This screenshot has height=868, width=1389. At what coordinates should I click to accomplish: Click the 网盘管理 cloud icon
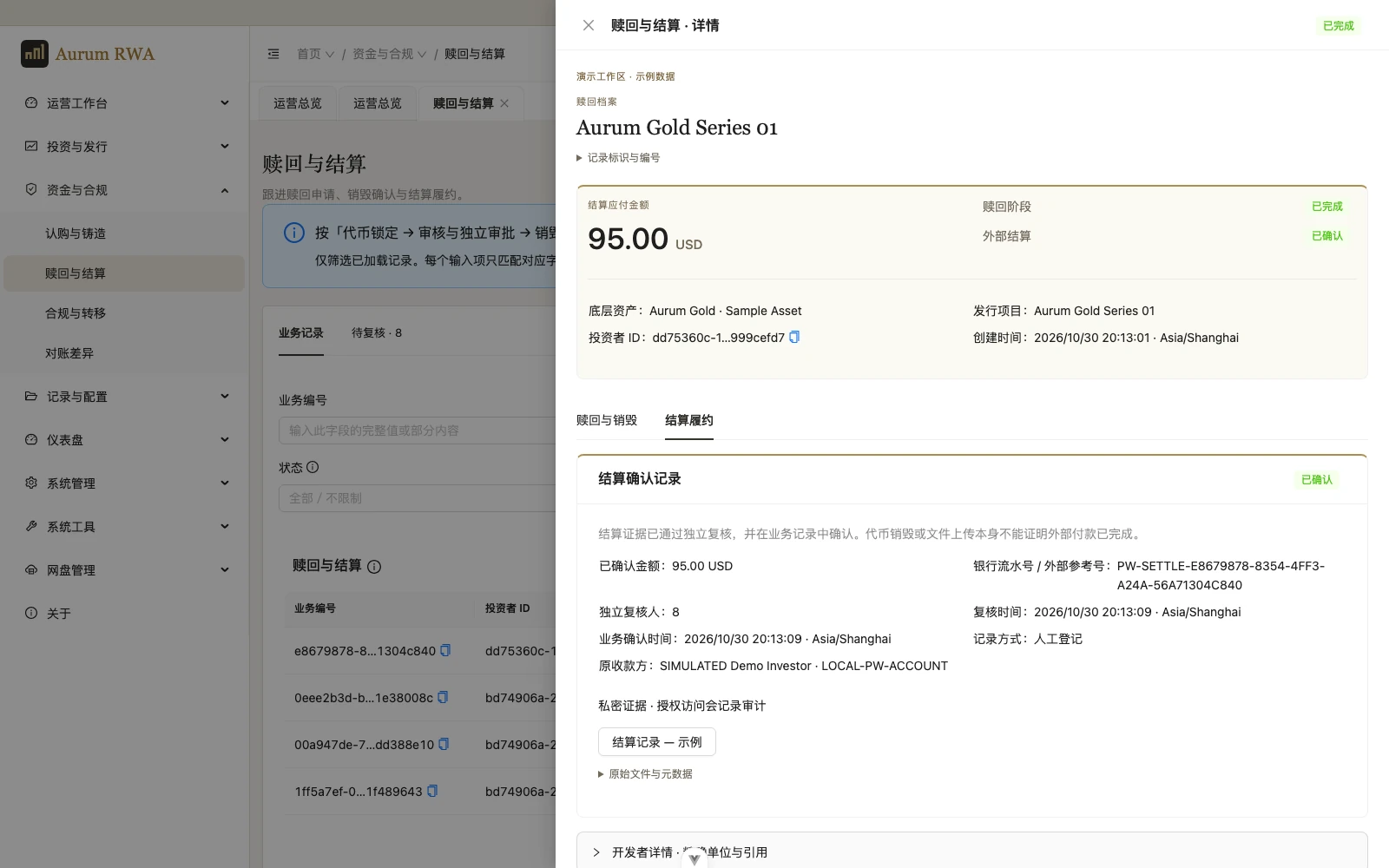tap(31, 569)
